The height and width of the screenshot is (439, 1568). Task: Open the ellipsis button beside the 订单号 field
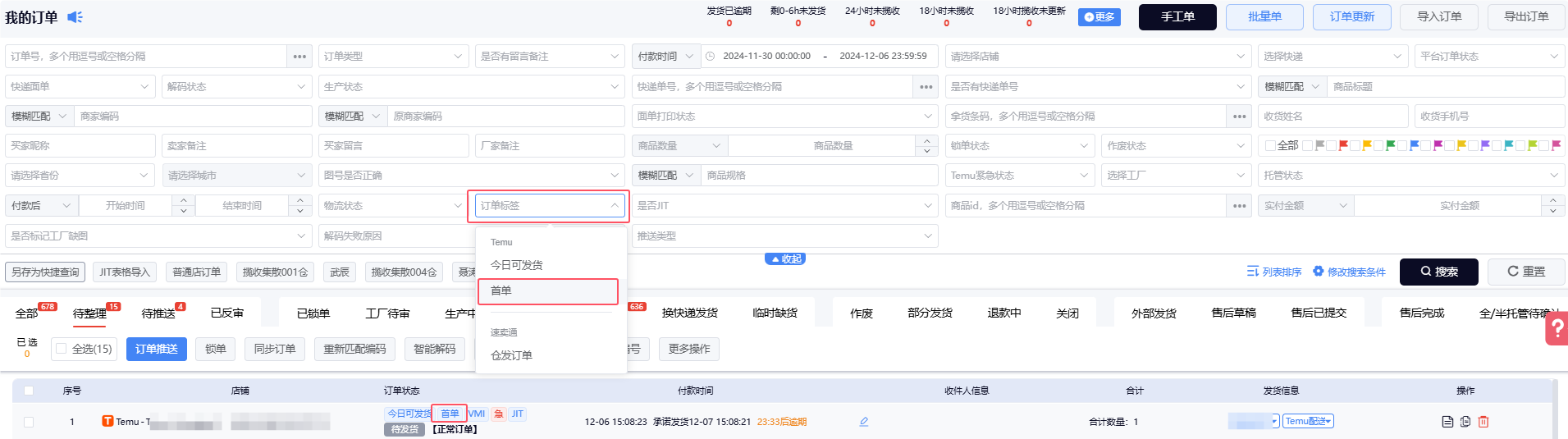pos(299,57)
